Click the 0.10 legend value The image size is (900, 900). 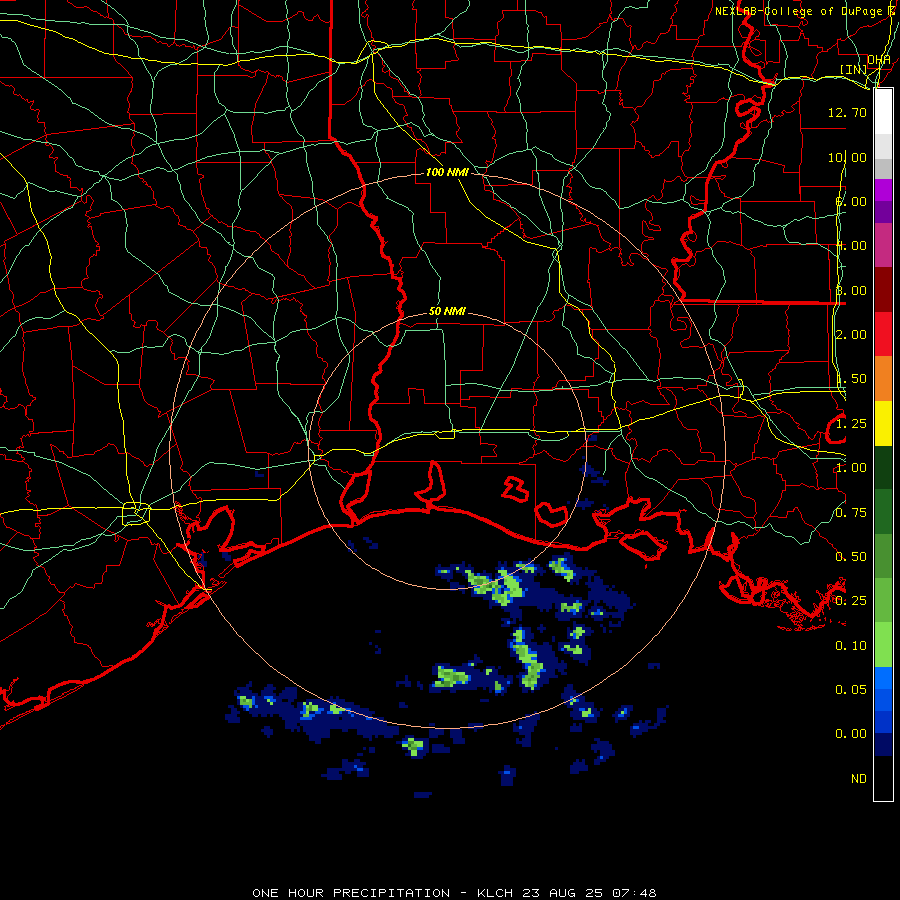(851, 646)
